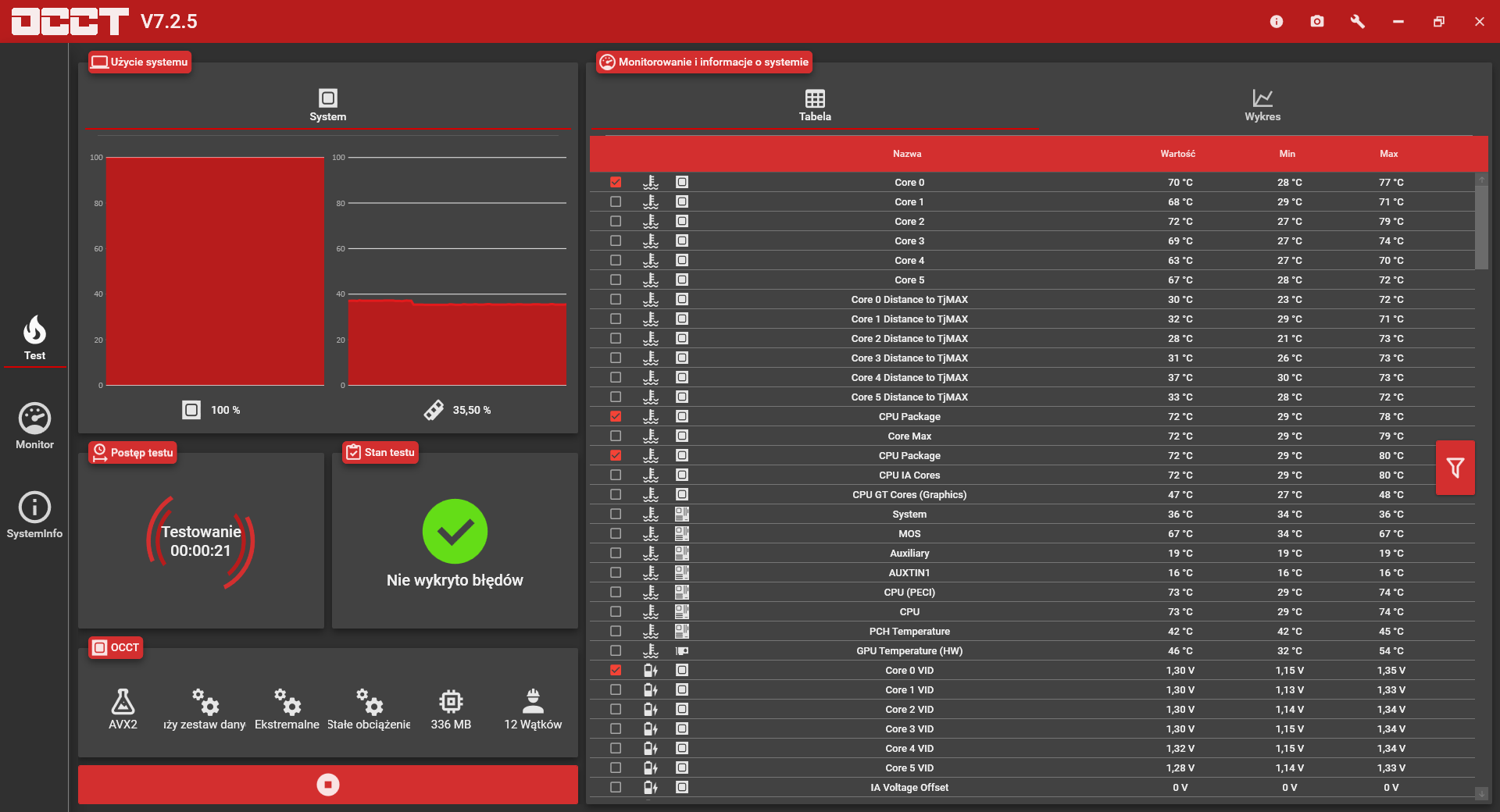Click the '1,35 V' max value
The image size is (1500, 812).
1391,670
